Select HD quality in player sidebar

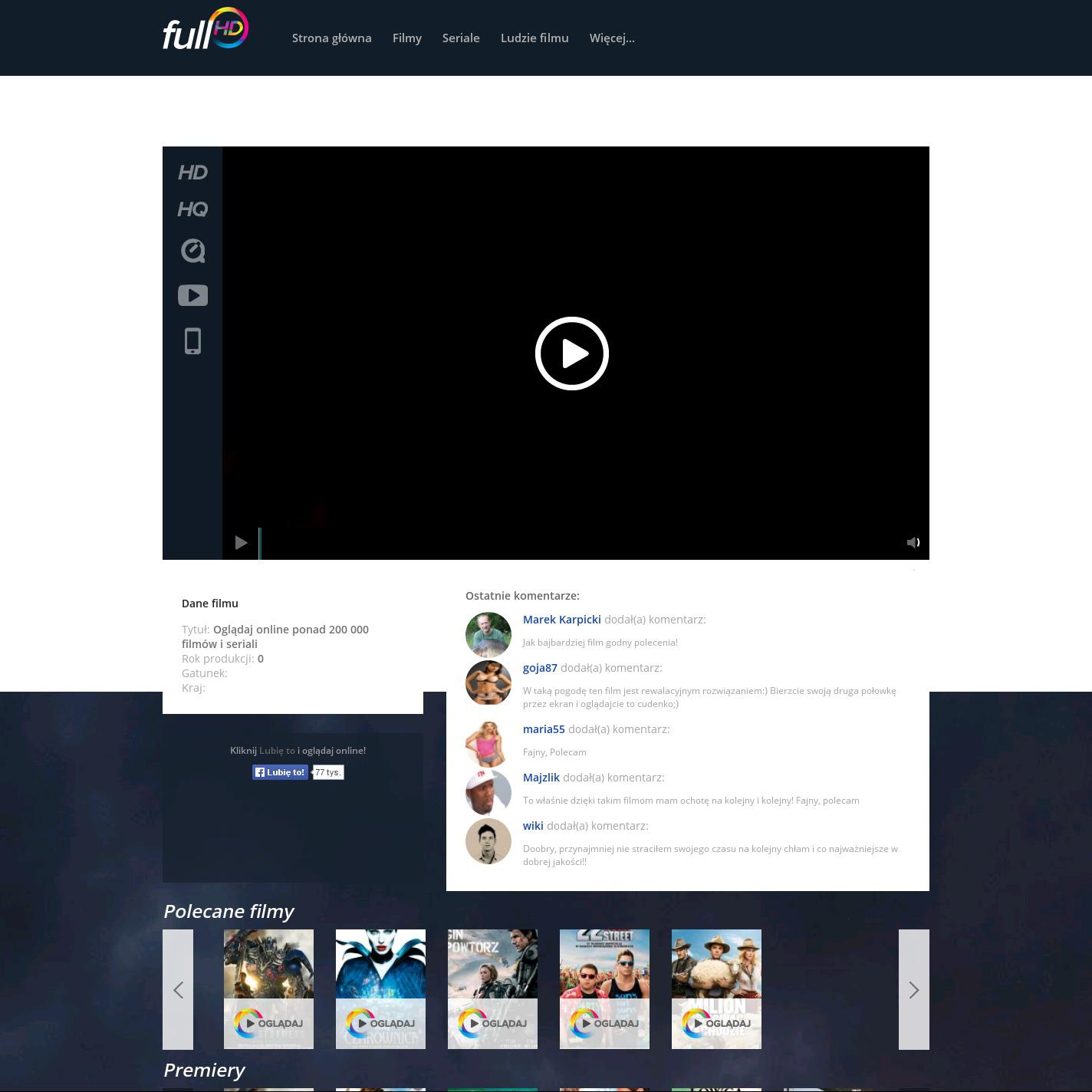[192, 173]
